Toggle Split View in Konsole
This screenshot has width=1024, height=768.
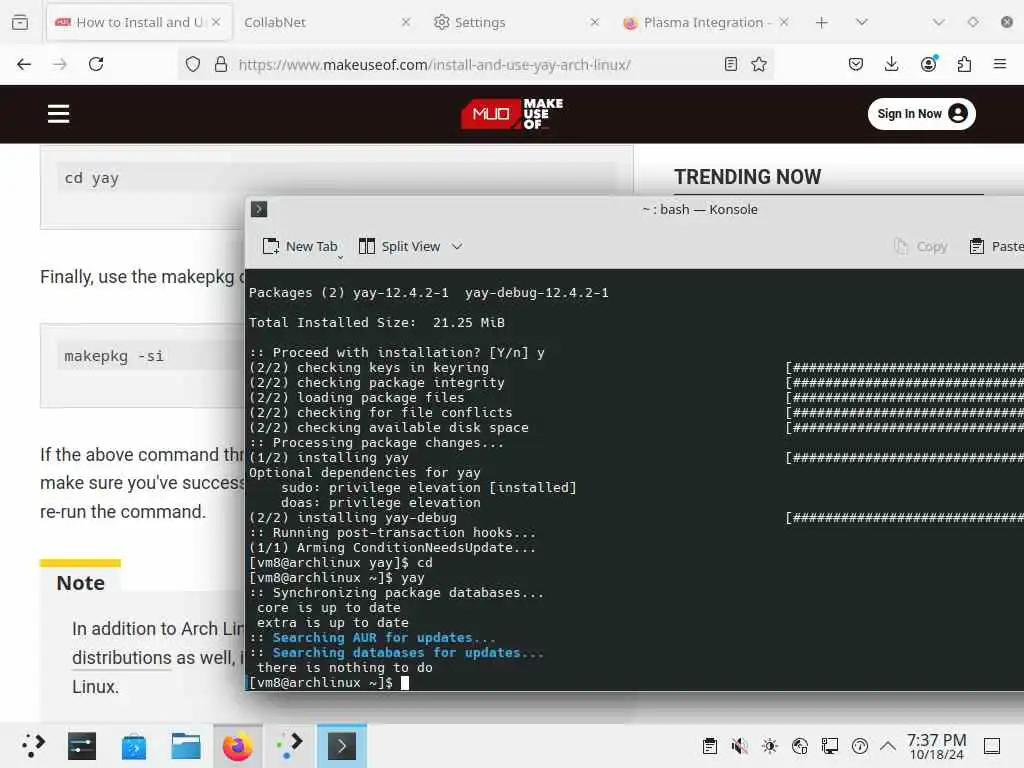400,247
